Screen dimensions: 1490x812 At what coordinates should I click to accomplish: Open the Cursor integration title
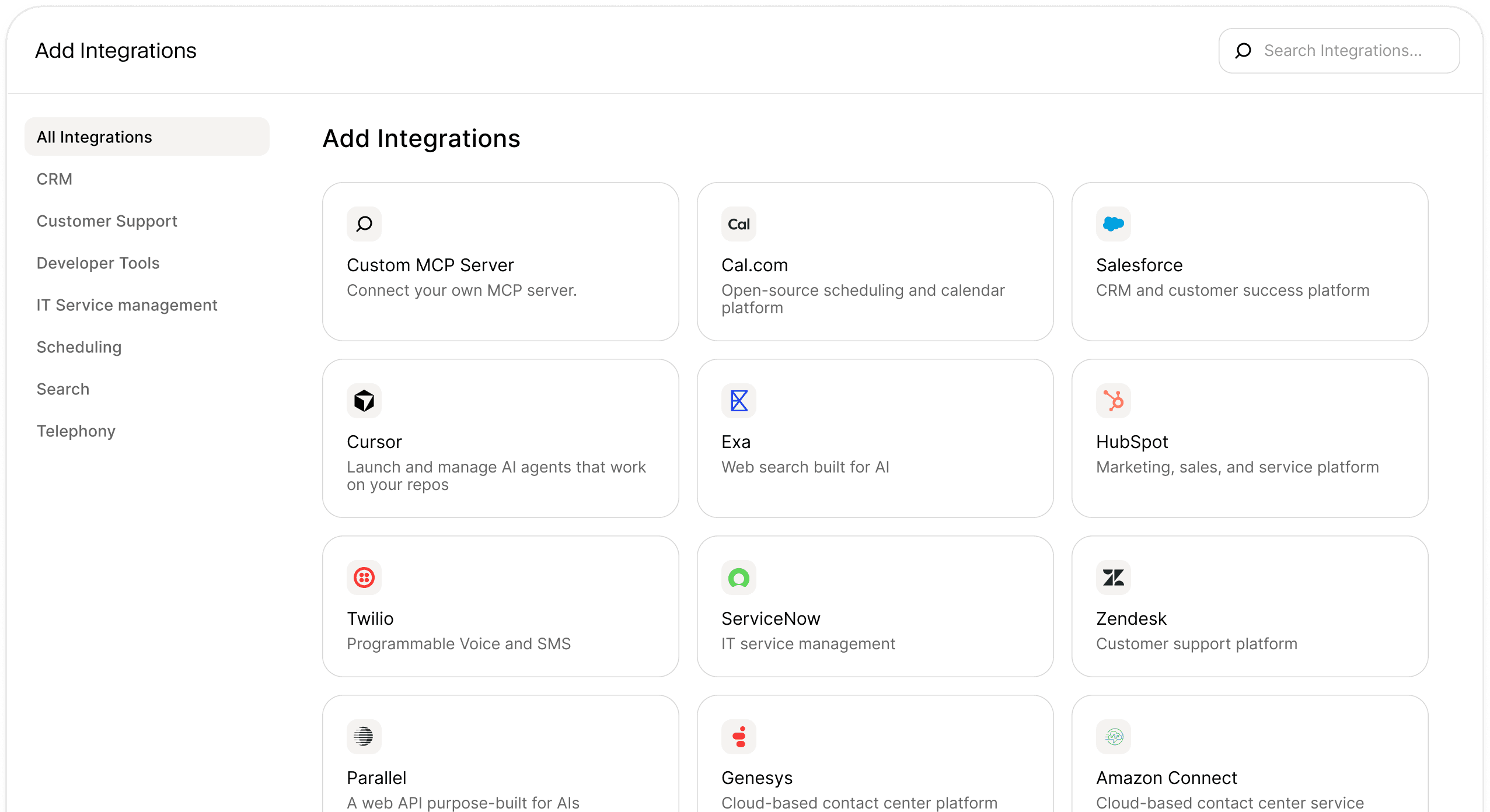point(374,442)
